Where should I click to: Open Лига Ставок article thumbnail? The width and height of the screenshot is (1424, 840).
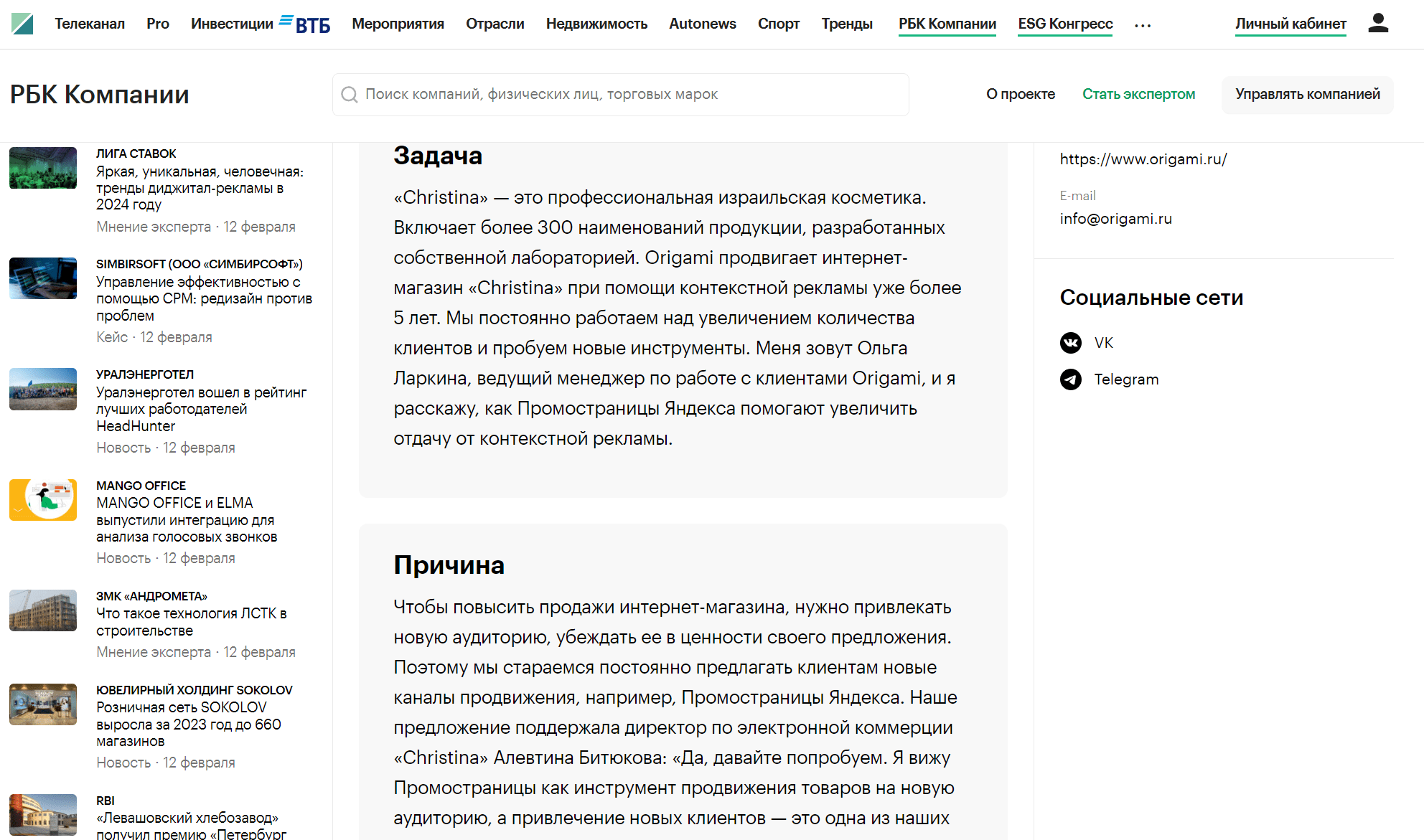click(43, 168)
